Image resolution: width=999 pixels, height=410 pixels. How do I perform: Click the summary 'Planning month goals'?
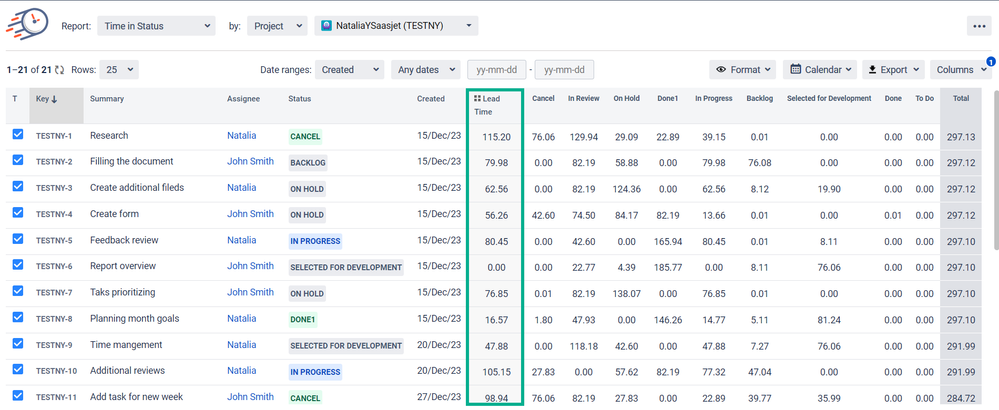pos(134,318)
